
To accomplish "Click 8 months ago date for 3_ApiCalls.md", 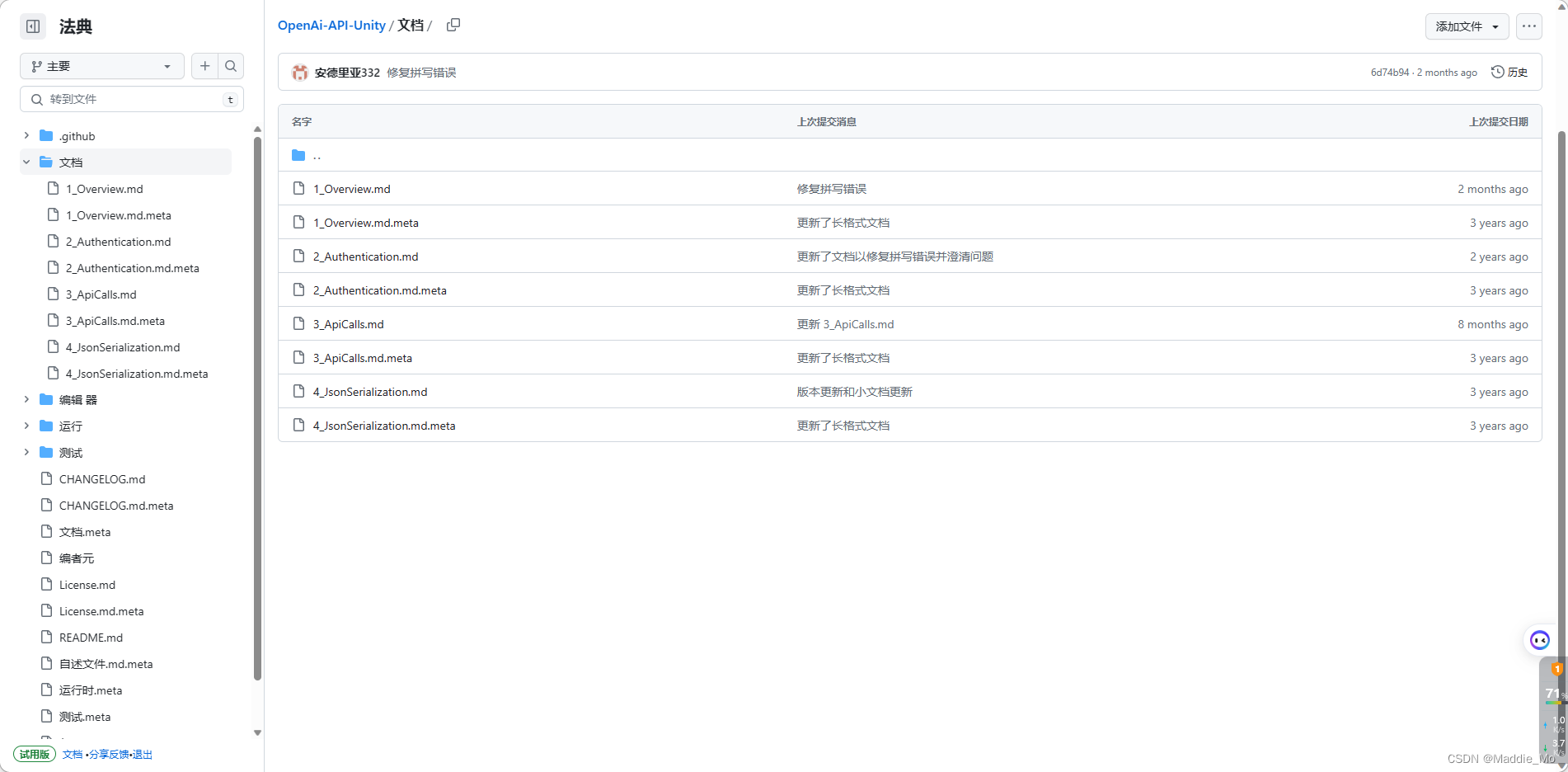I will (1493, 324).
